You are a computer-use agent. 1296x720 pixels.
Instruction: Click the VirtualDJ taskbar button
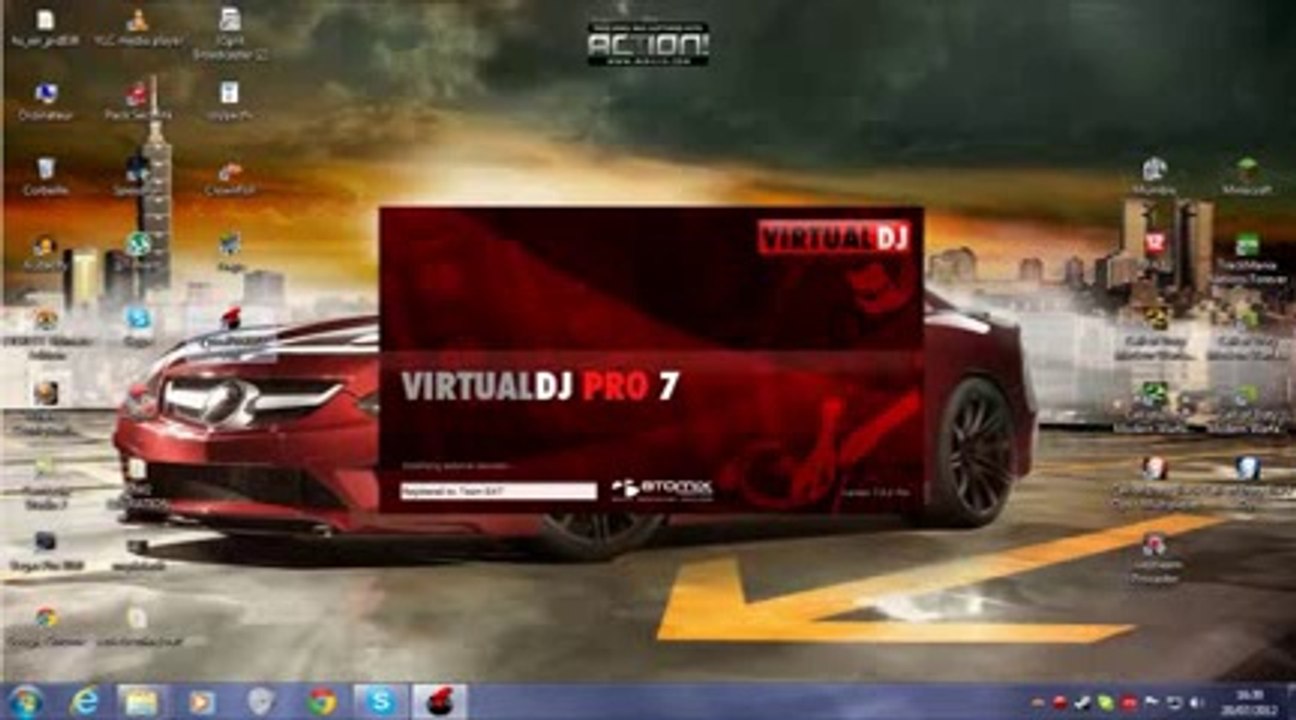(x=439, y=701)
